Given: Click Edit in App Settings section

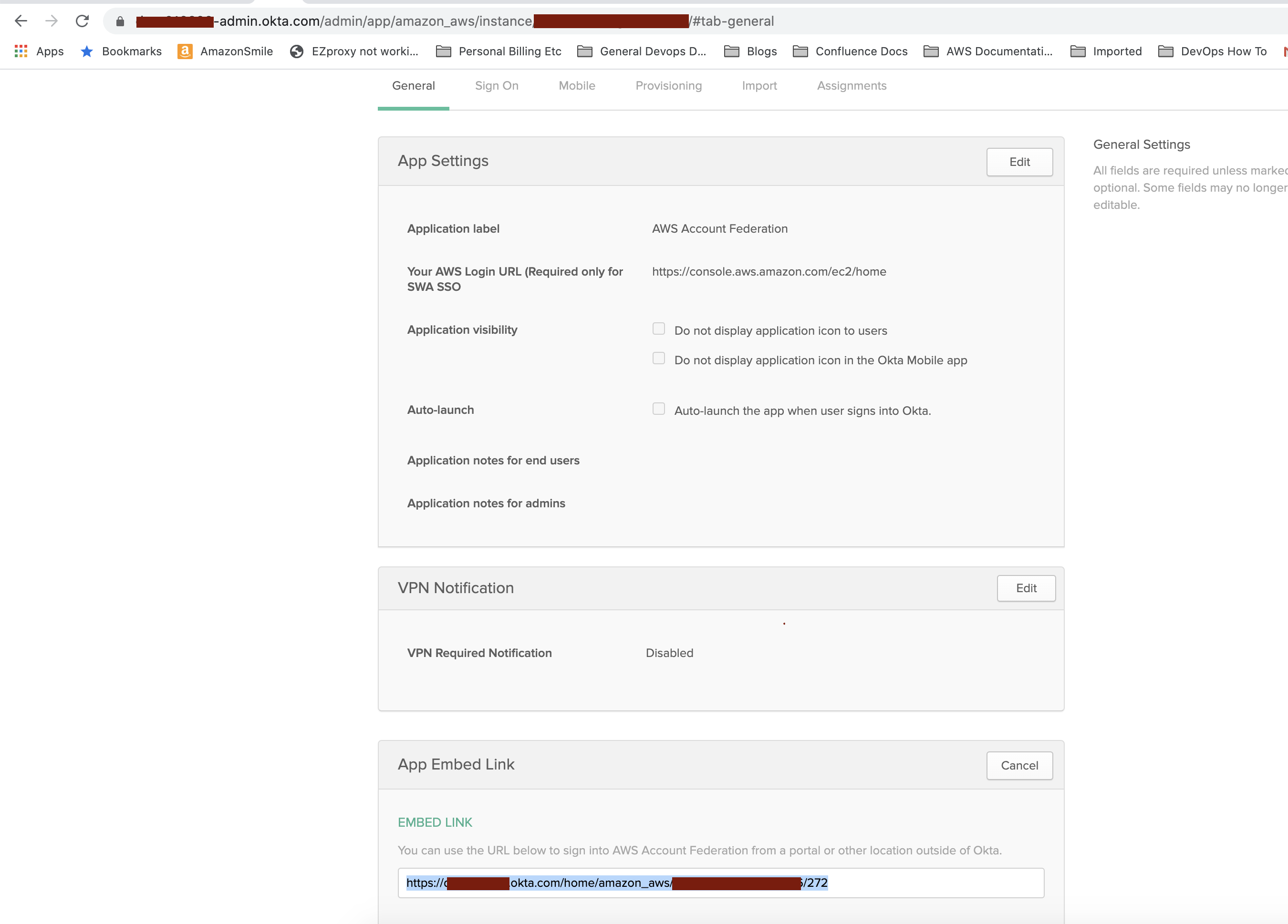Looking at the screenshot, I should click(x=1019, y=162).
